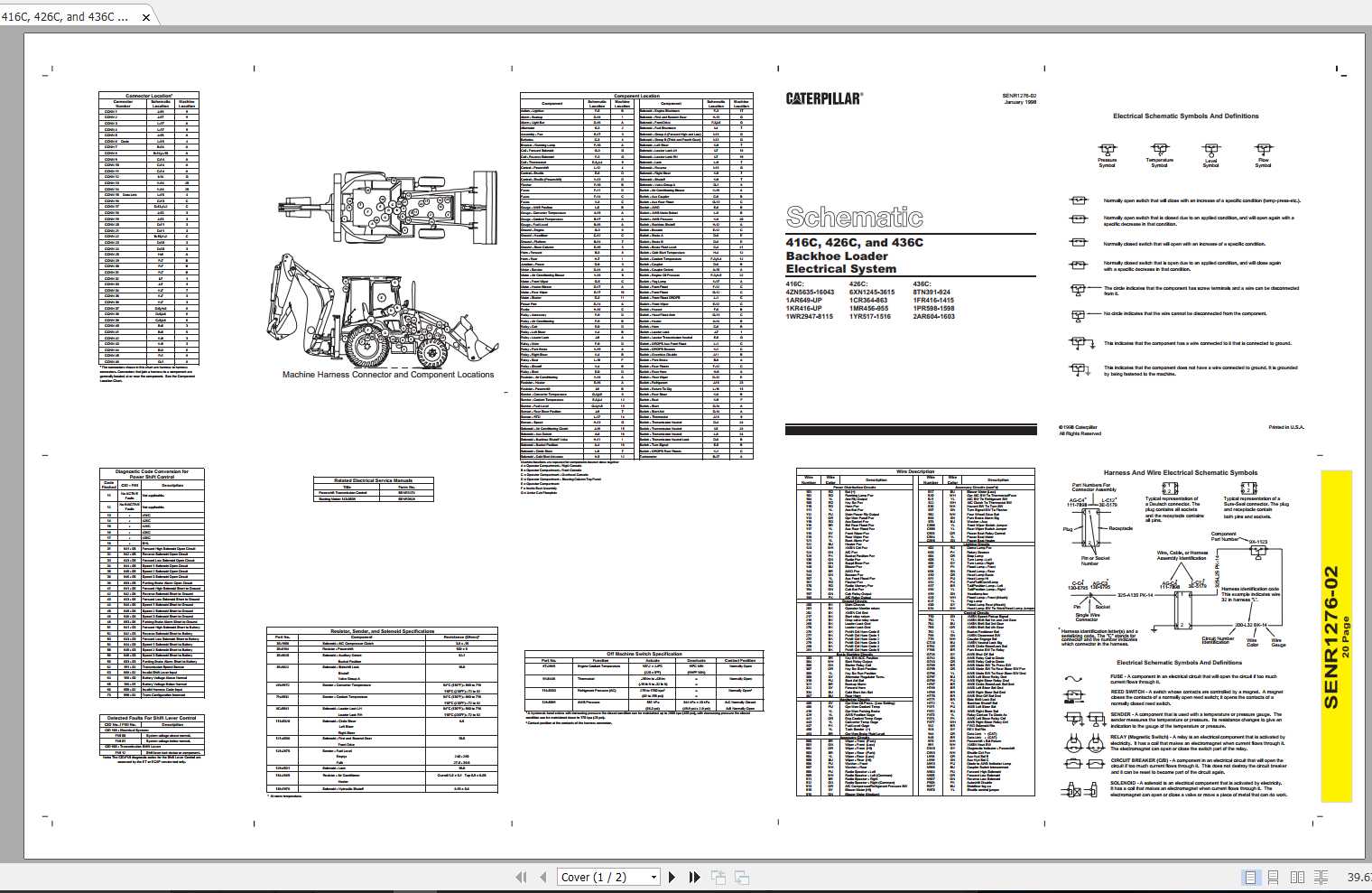
Task: Jump to the last page
Action: tap(694, 877)
